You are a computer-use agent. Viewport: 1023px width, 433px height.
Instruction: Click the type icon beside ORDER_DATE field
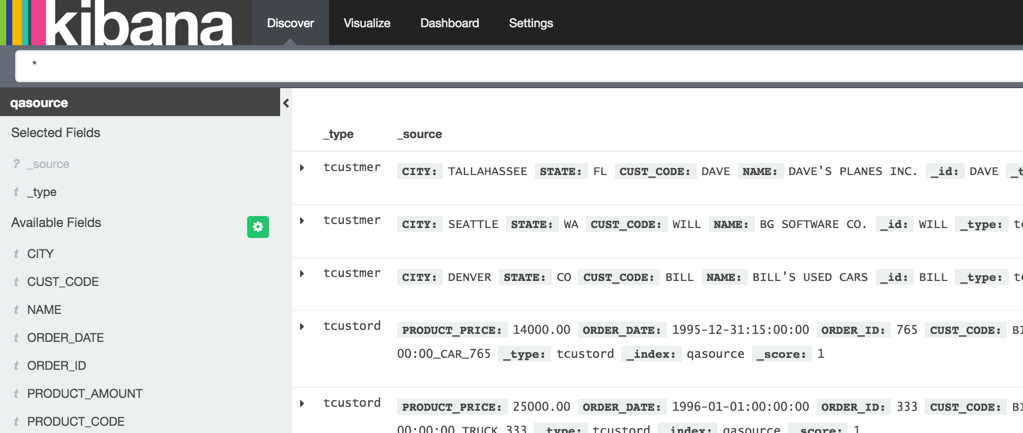click(16, 338)
